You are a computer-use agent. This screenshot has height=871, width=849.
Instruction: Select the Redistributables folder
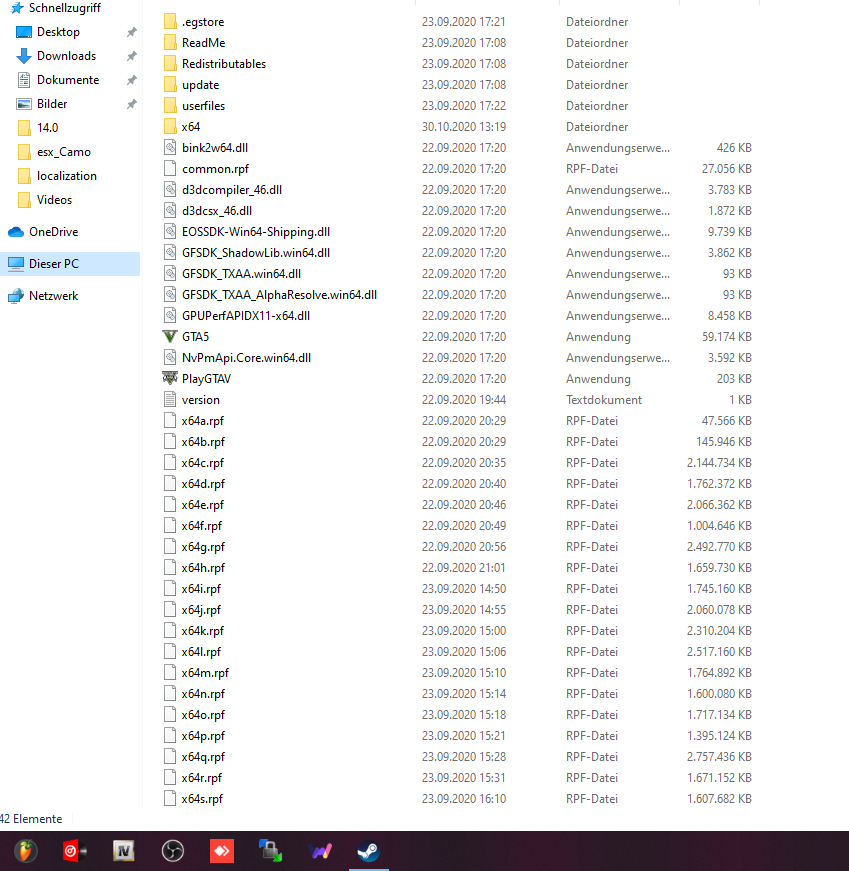pyautogui.click(x=224, y=64)
